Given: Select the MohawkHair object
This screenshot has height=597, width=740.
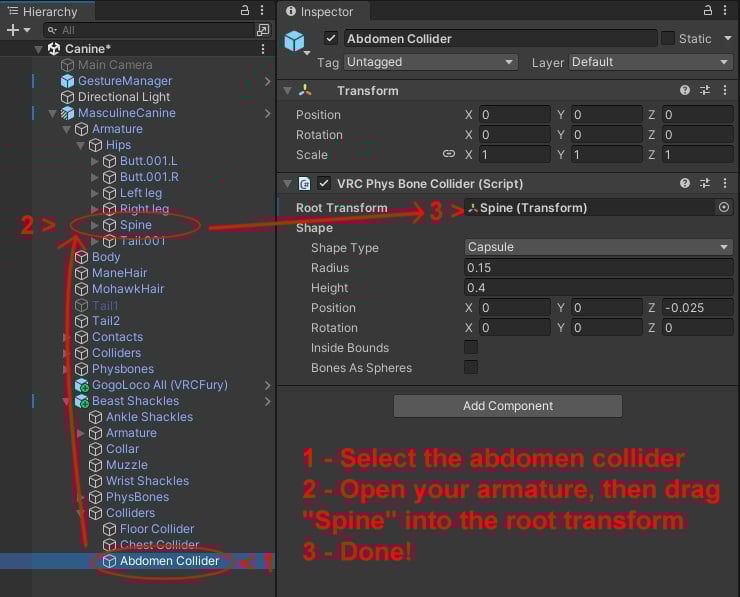Looking at the screenshot, I should pyautogui.click(x=128, y=289).
